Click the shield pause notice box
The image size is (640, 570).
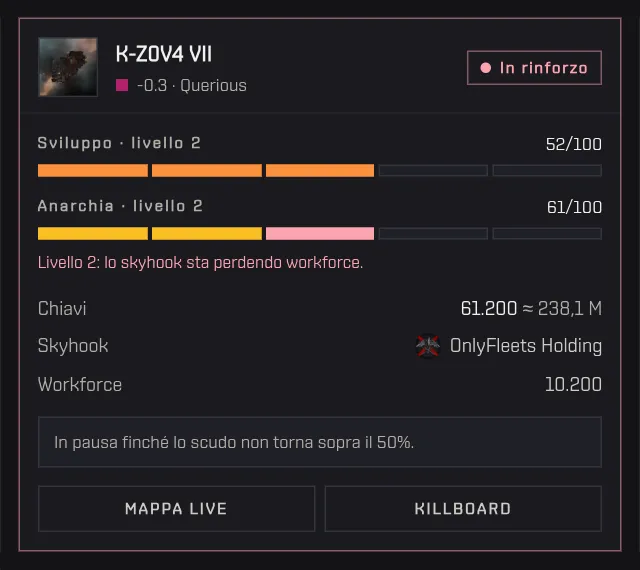tap(320, 442)
